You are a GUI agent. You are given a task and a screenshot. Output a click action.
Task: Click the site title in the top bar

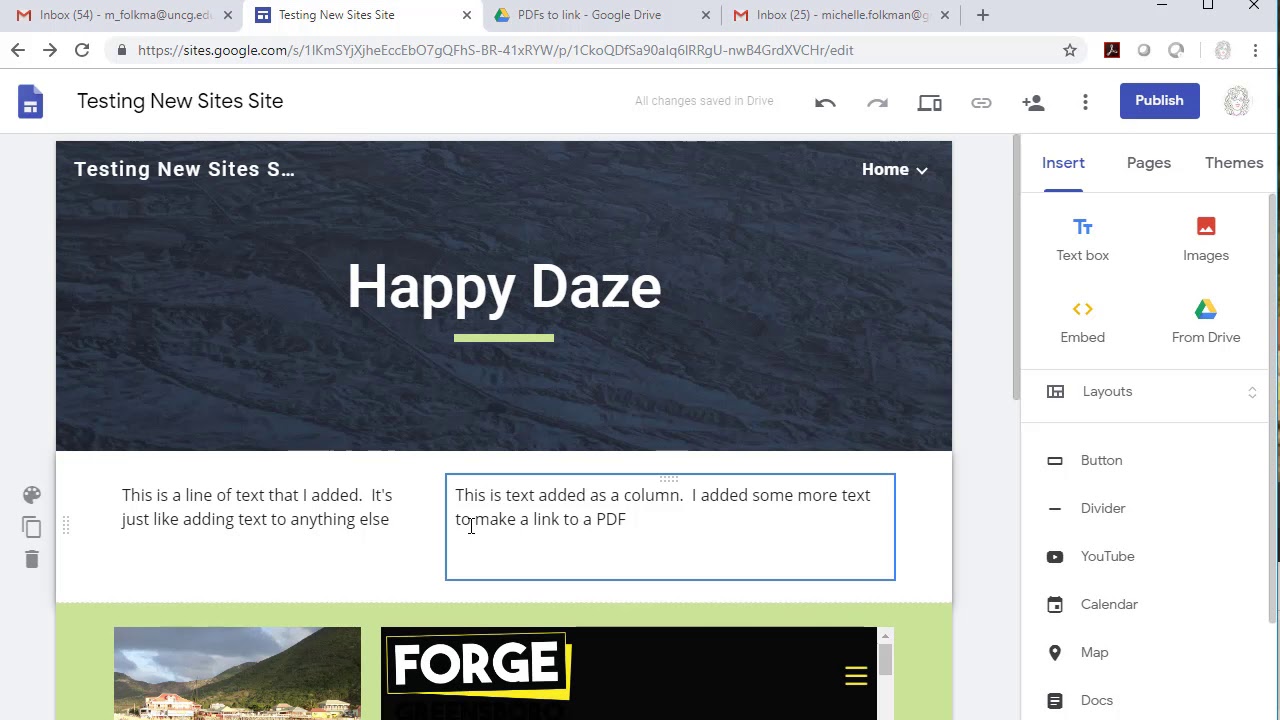click(180, 101)
